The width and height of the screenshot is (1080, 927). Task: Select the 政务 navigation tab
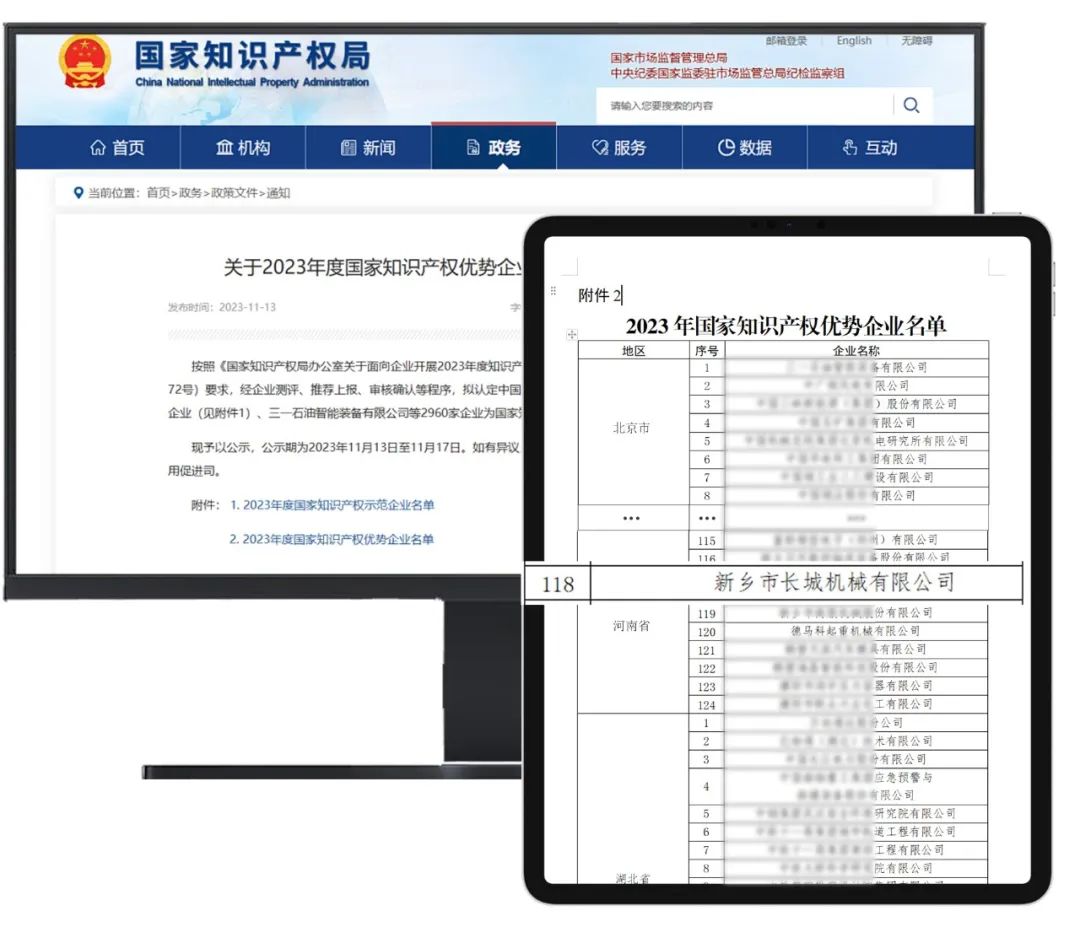point(494,148)
